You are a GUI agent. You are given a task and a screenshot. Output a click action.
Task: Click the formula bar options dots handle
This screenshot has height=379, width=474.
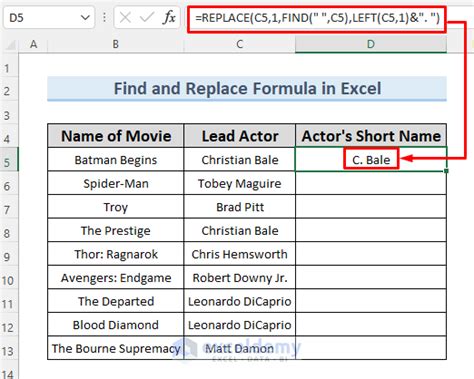(x=104, y=17)
